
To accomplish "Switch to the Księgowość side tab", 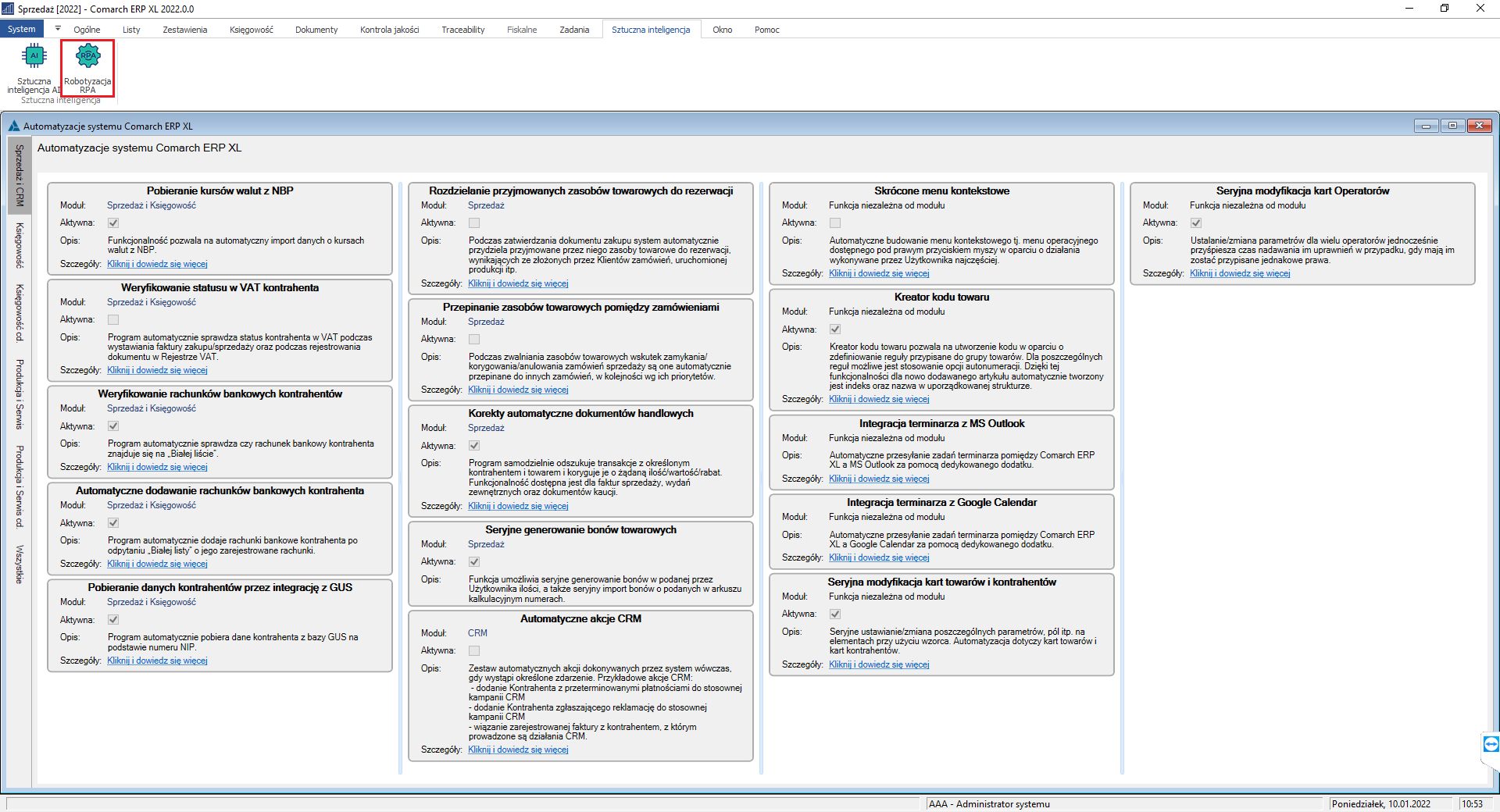I will [20, 245].
